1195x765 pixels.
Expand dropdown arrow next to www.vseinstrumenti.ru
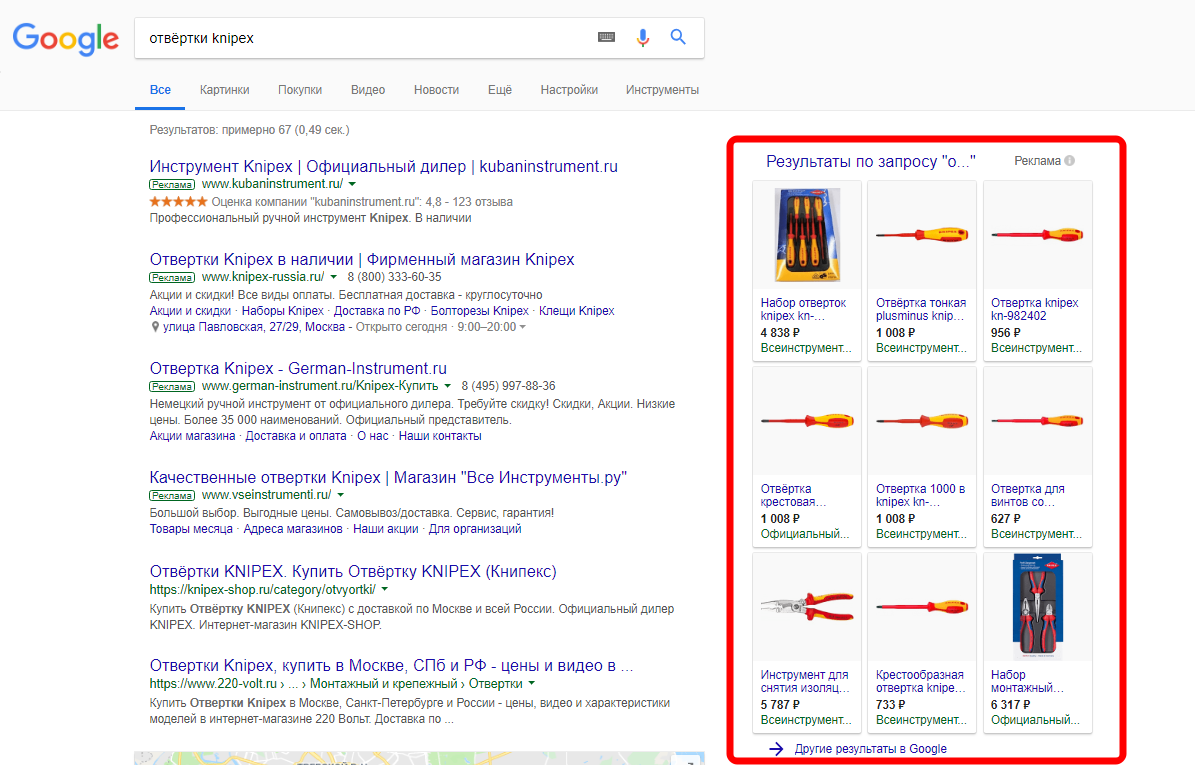click(341, 495)
